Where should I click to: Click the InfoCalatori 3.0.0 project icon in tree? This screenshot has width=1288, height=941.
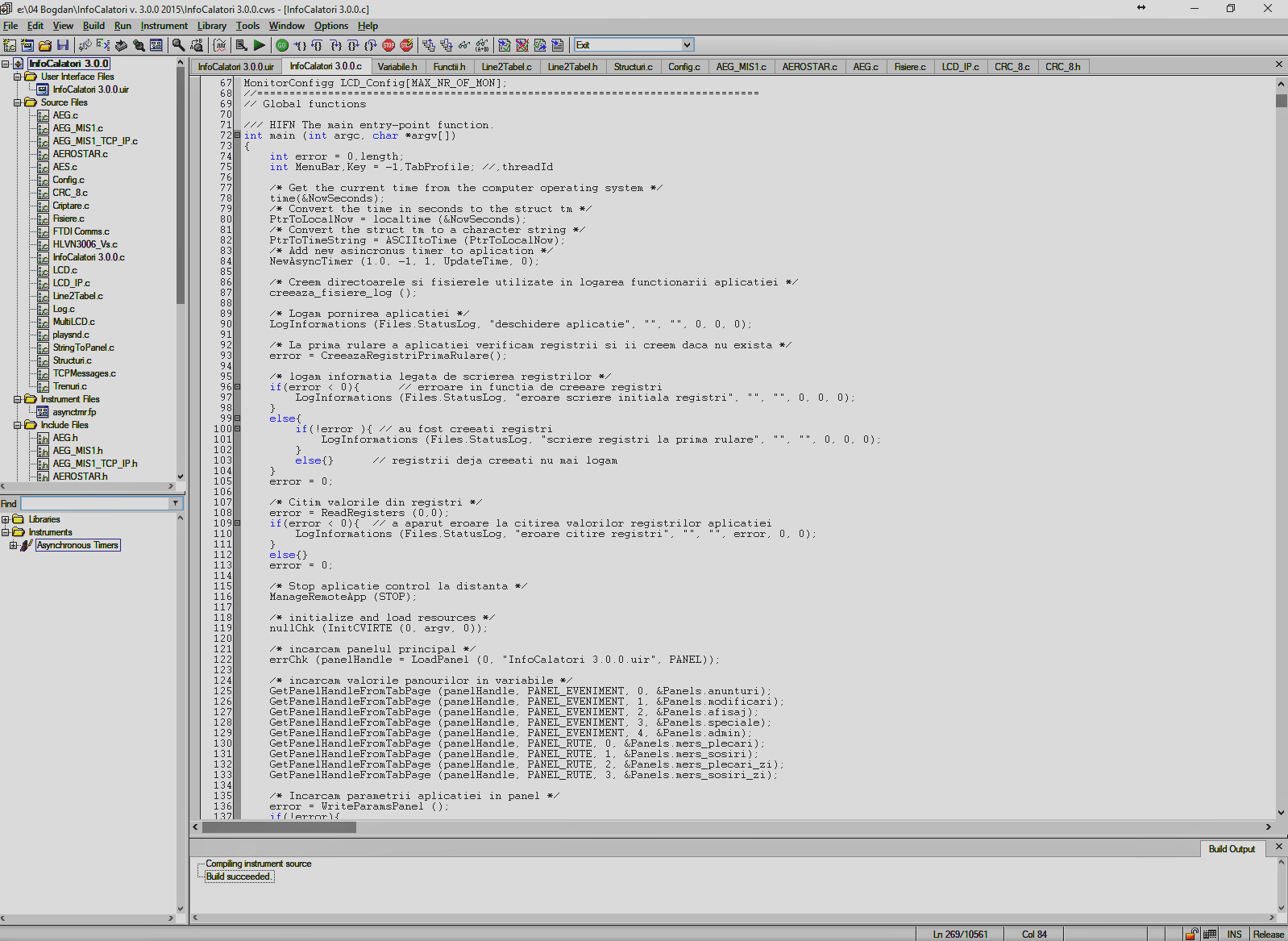18,64
